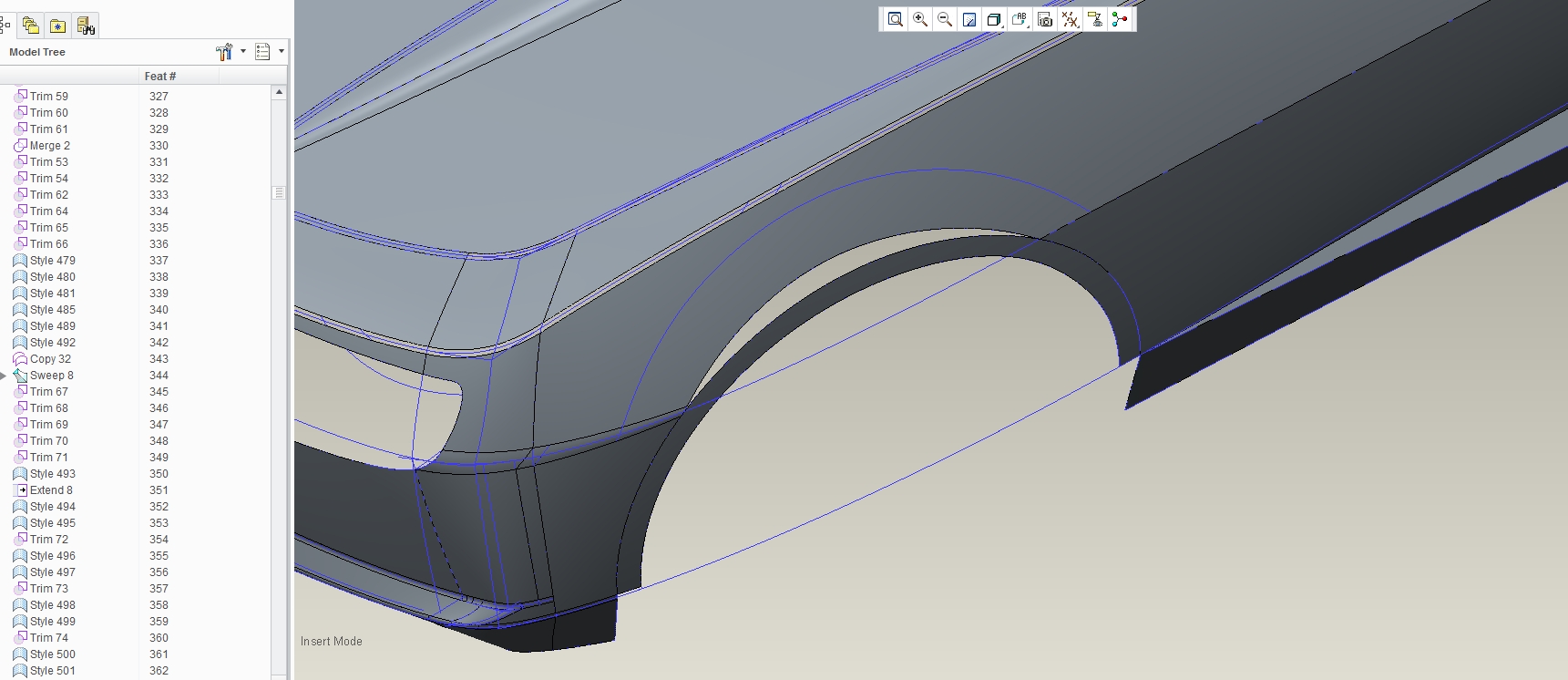Click the model tree scrollbar thumb
This screenshot has width=1568, height=680.
pos(279,193)
